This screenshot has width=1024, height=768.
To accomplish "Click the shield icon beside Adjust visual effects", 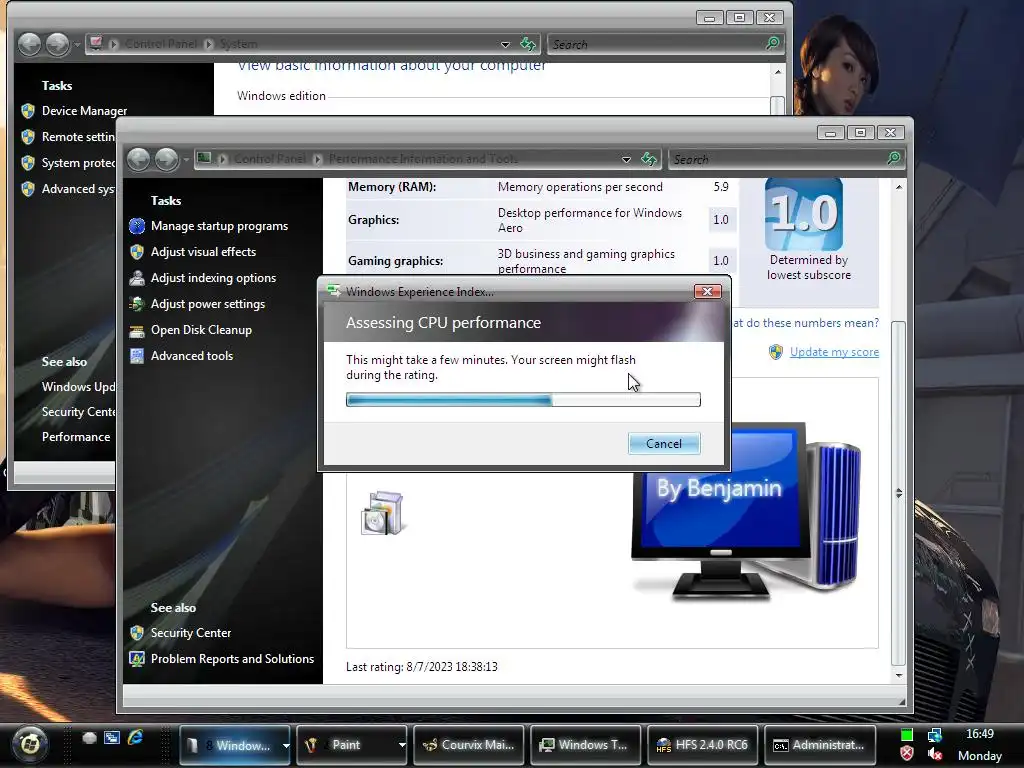I will [x=137, y=252].
